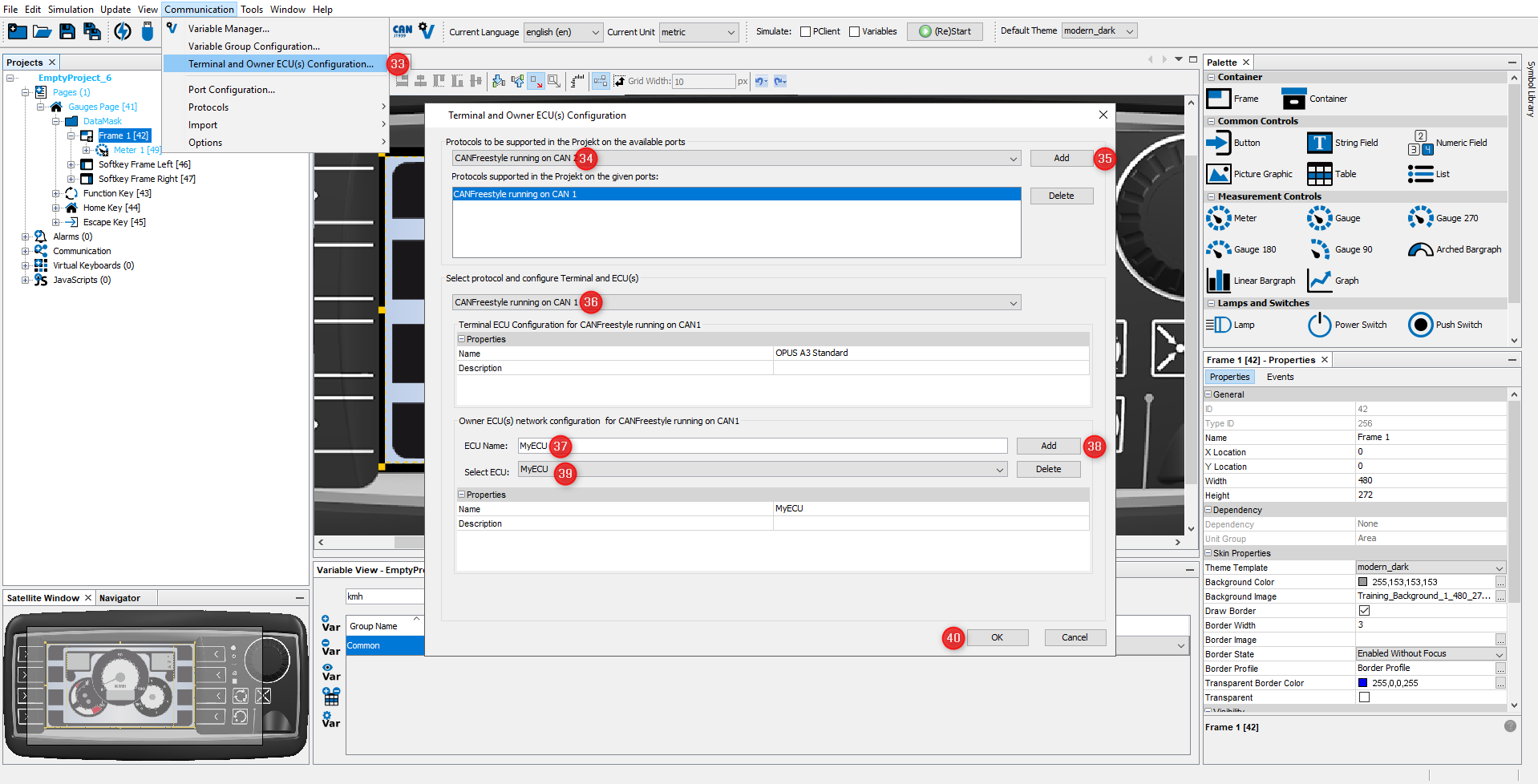Screen dimensions: 1538x784
Task: Click the Save project icon in toolbar
Action: click(x=67, y=31)
